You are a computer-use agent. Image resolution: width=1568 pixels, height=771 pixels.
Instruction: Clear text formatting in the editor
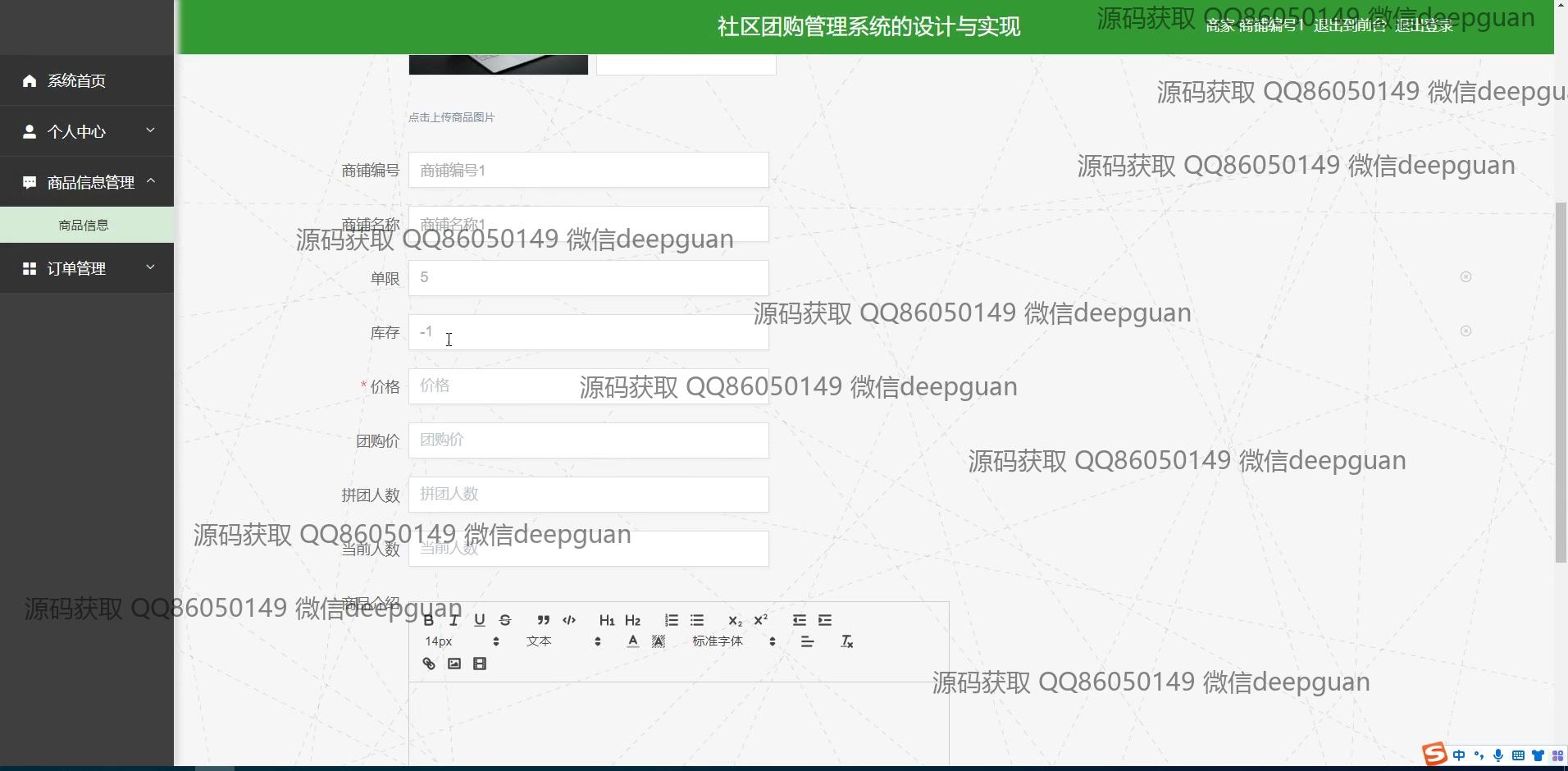coord(847,641)
